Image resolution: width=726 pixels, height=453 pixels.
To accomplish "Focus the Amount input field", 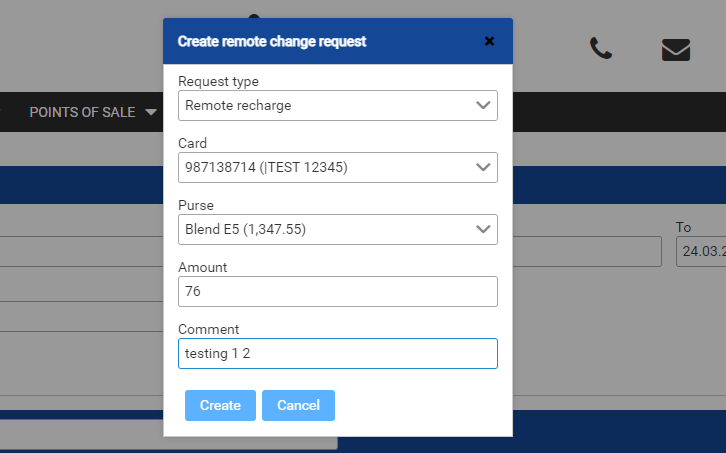I will point(338,291).
